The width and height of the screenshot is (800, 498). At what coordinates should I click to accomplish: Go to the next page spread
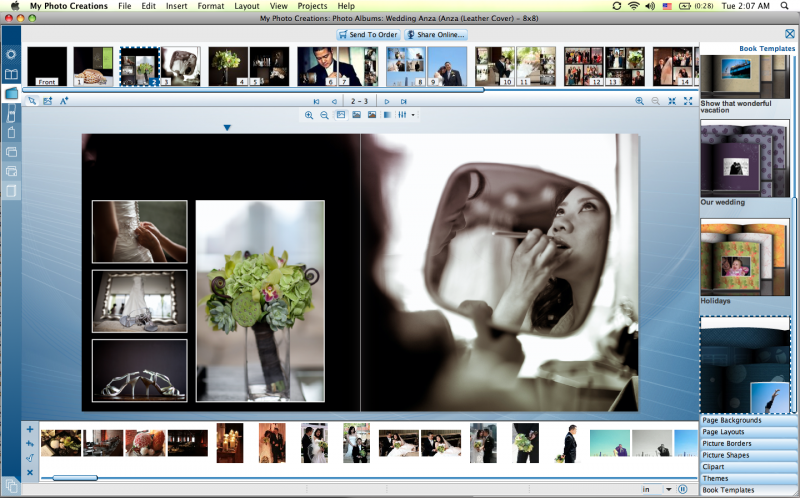pos(387,102)
